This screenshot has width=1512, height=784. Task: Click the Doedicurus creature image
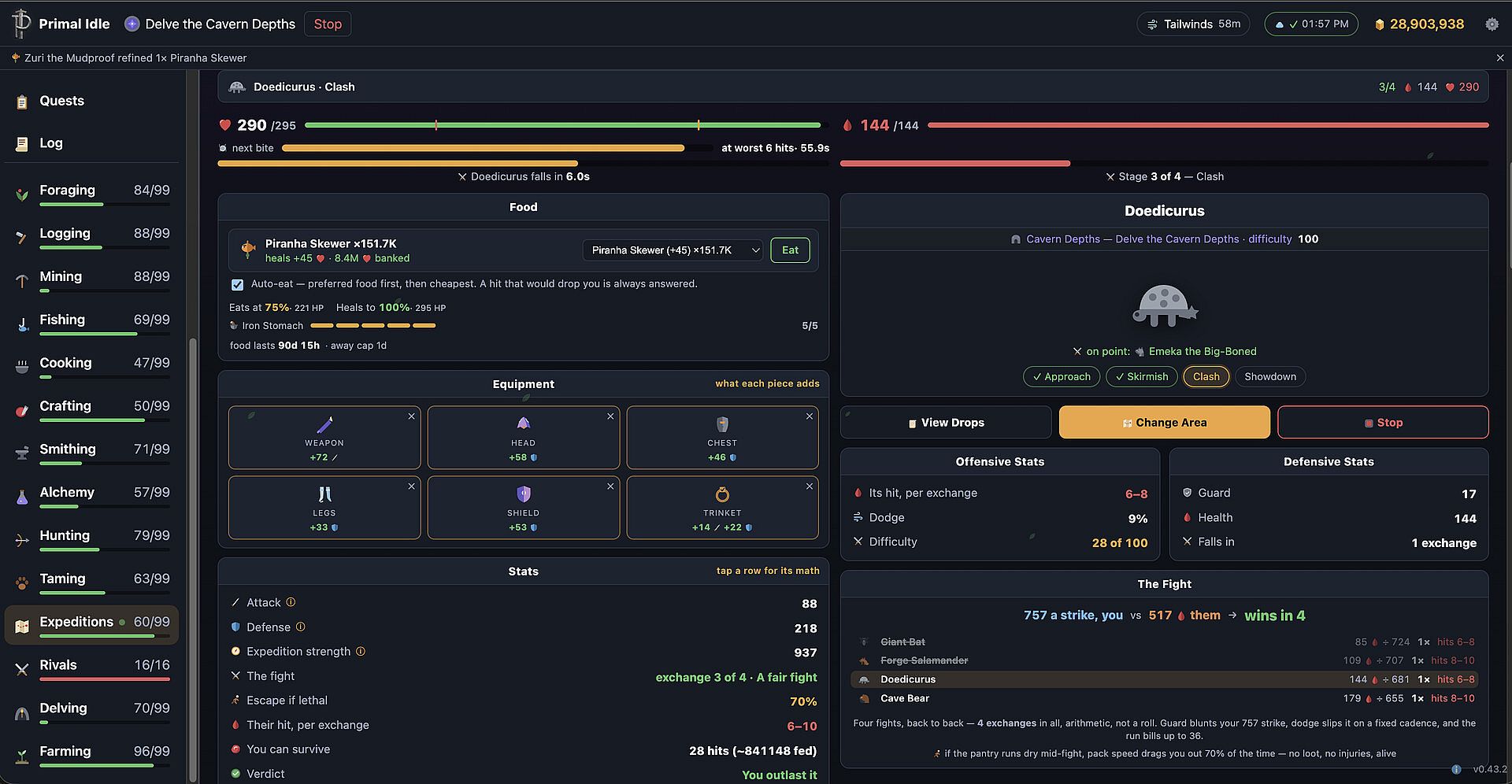[1165, 305]
